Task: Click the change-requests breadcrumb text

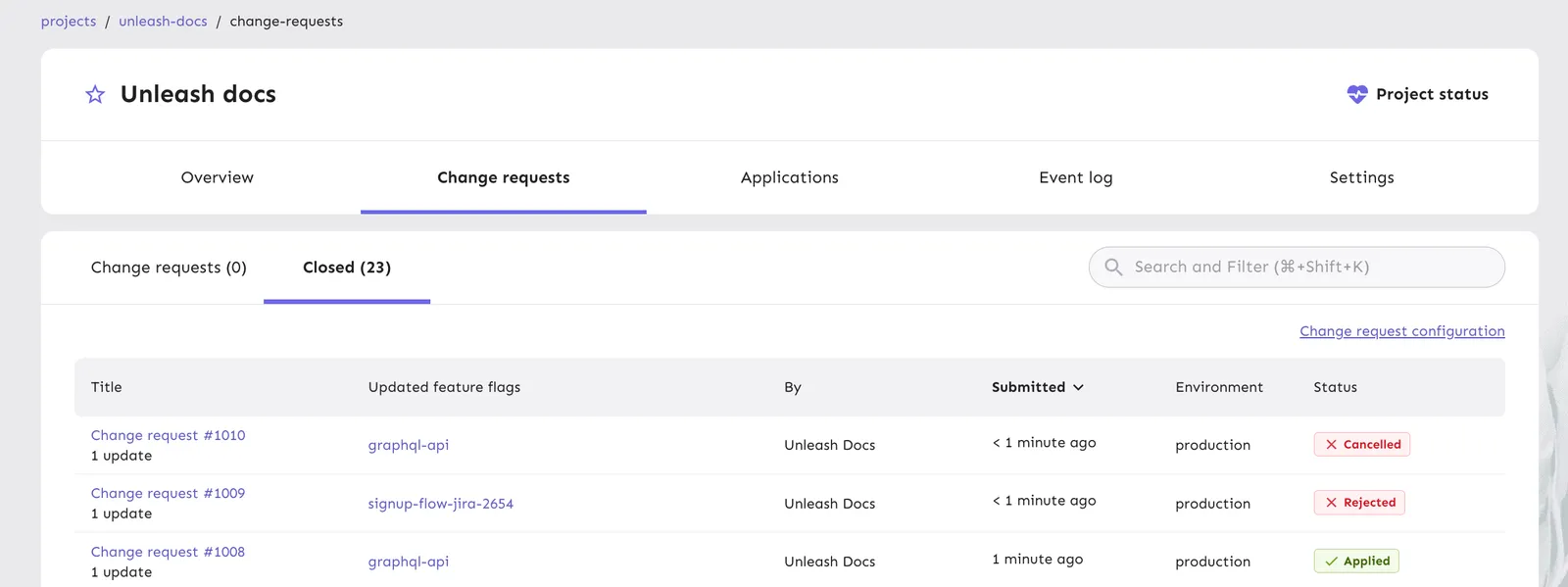Action: pyautogui.click(x=286, y=22)
